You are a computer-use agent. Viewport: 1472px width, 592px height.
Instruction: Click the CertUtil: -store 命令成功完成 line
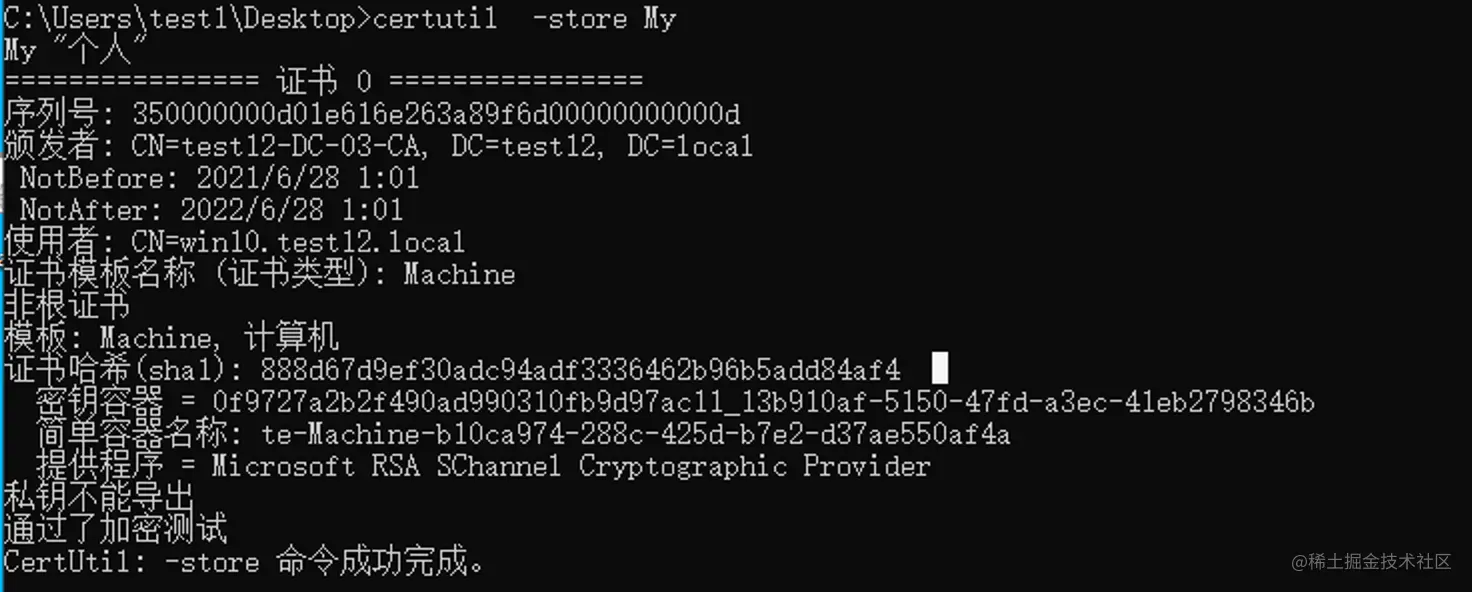(244, 562)
